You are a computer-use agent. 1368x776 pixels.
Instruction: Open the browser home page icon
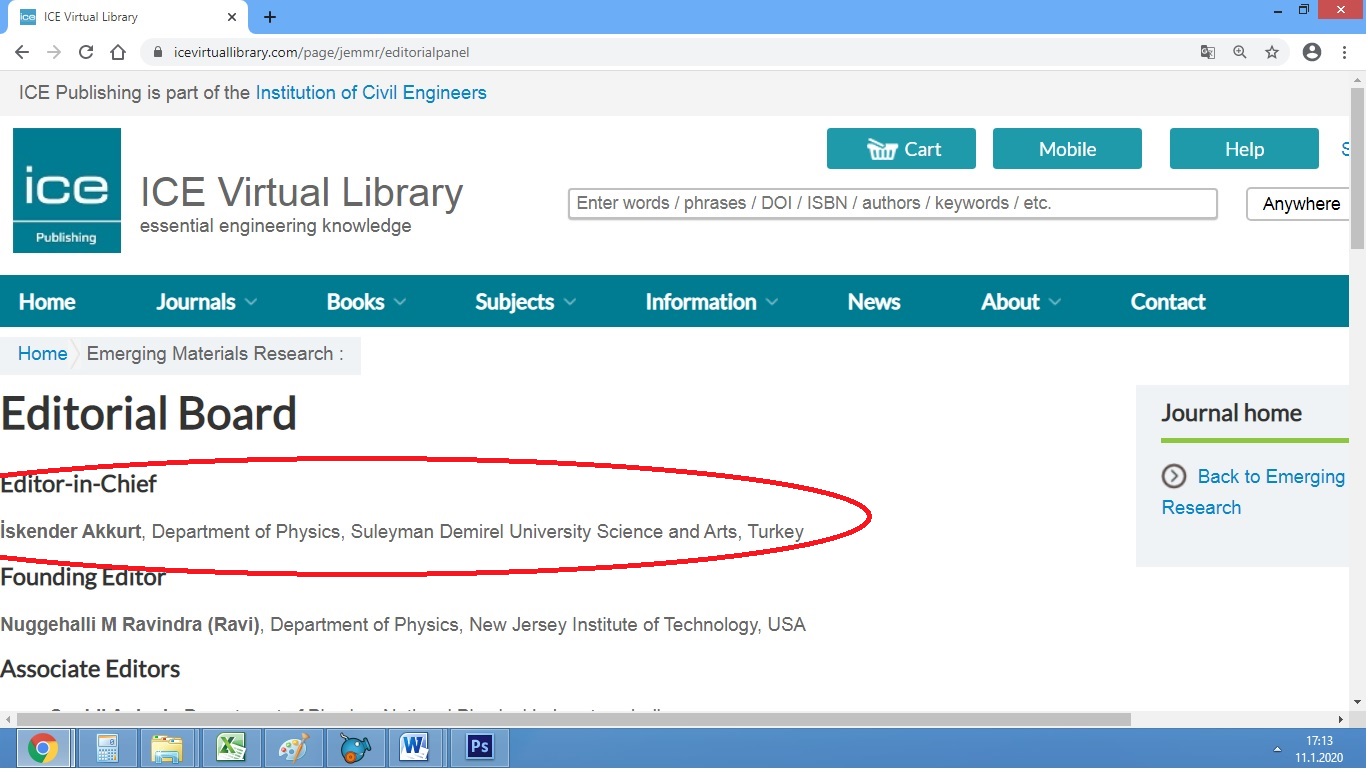pyautogui.click(x=118, y=52)
